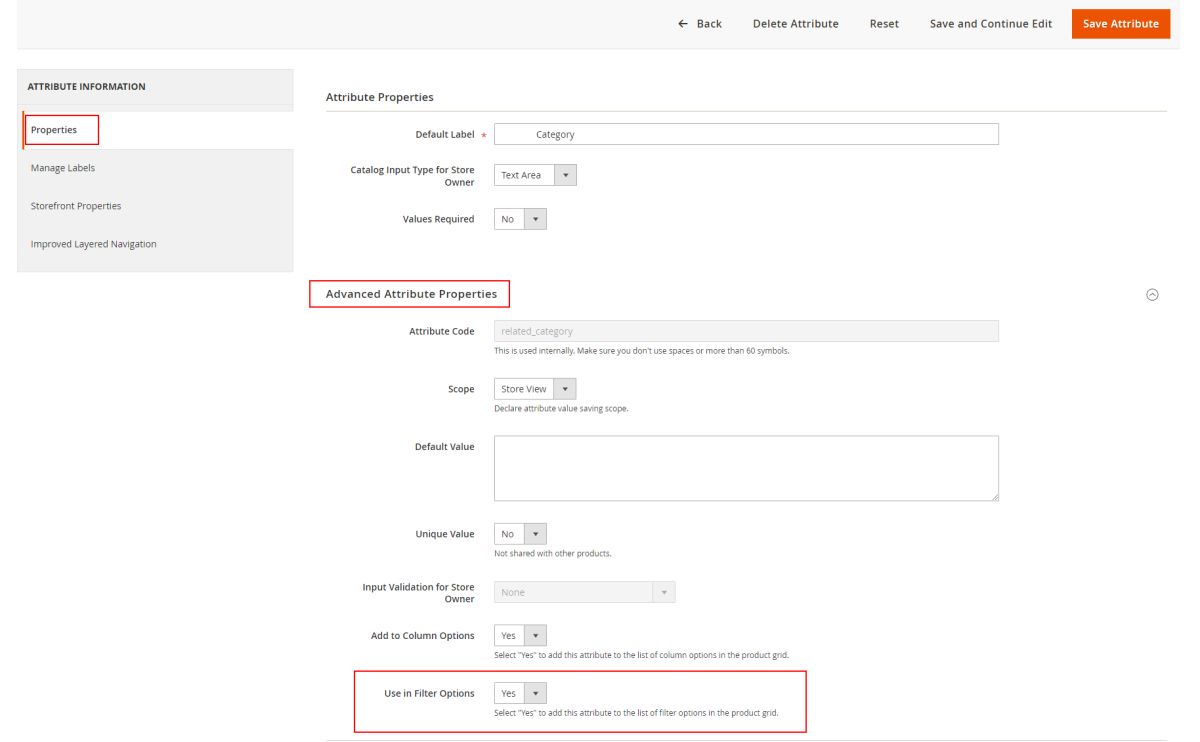Screen dimensions: 1200x742
Task: Open Add to Column Options dropdown
Action: pyautogui.click(x=520, y=635)
